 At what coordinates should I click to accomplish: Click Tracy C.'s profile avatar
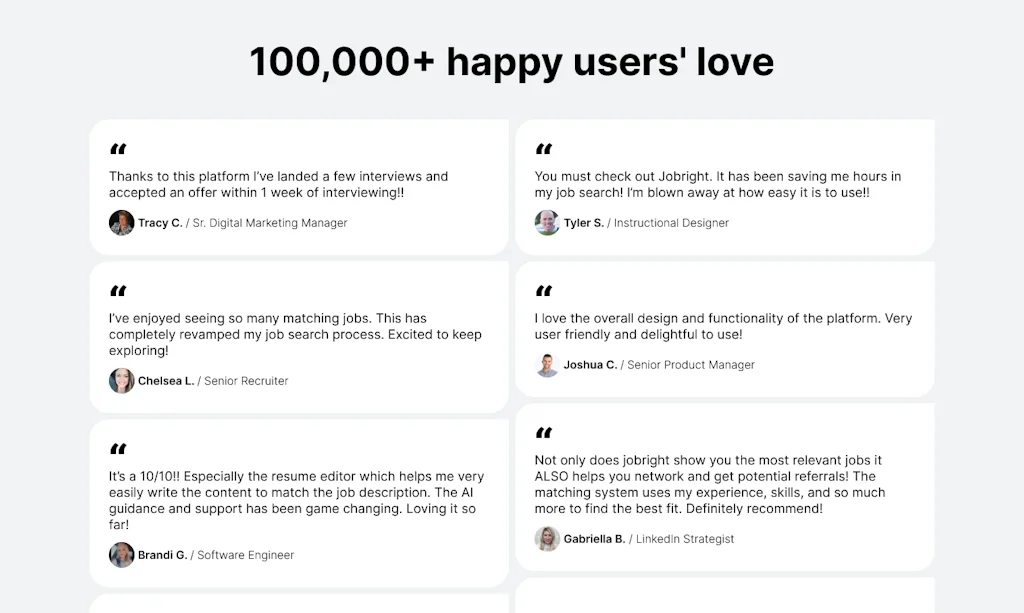coord(121,223)
